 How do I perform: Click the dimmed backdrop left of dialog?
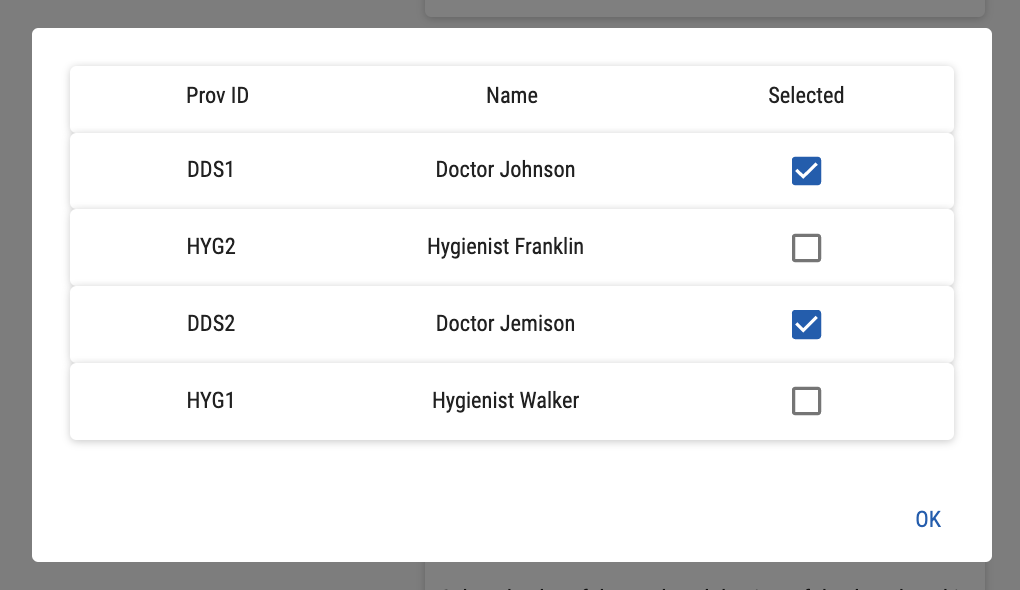15,300
